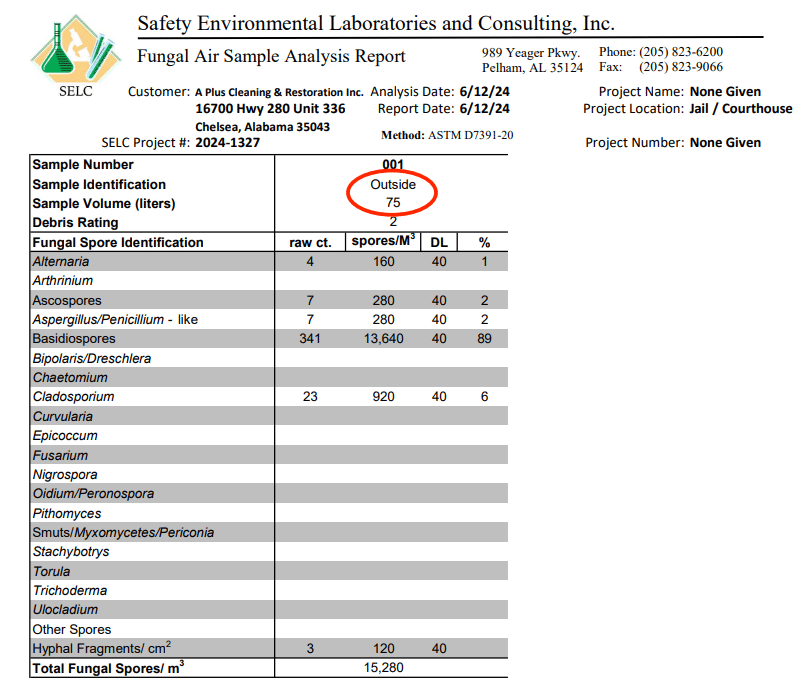Image resolution: width=801 pixels, height=680 pixels.
Task: Click the fax number (205) 823-9066
Action: click(x=680, y=67)
